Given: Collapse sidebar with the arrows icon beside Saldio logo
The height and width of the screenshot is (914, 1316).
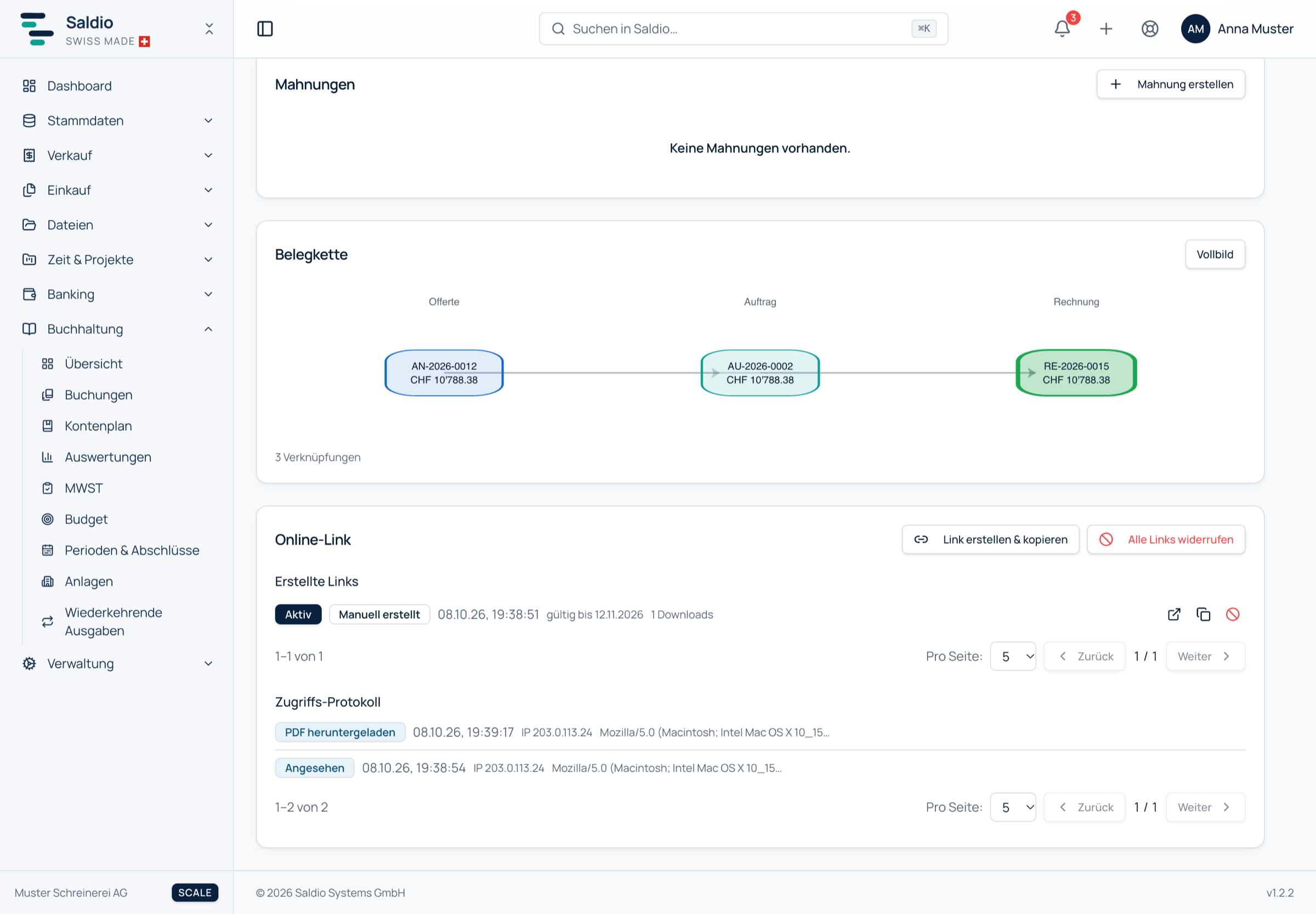Looking at the screenshot, I should [x=209, y=29].
